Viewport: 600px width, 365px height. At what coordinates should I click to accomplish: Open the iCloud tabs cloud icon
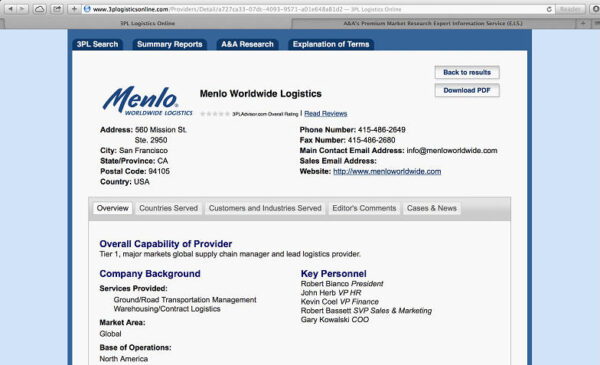tap(39, 9)
